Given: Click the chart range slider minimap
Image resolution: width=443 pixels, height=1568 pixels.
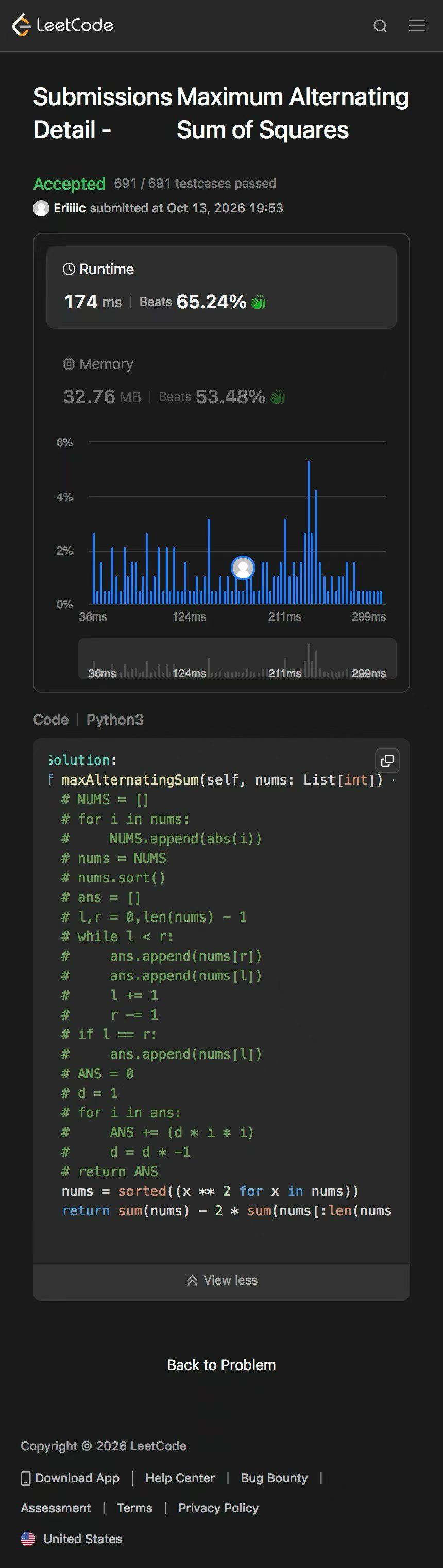Looking at the screenshot, I should tap(237, 659).
